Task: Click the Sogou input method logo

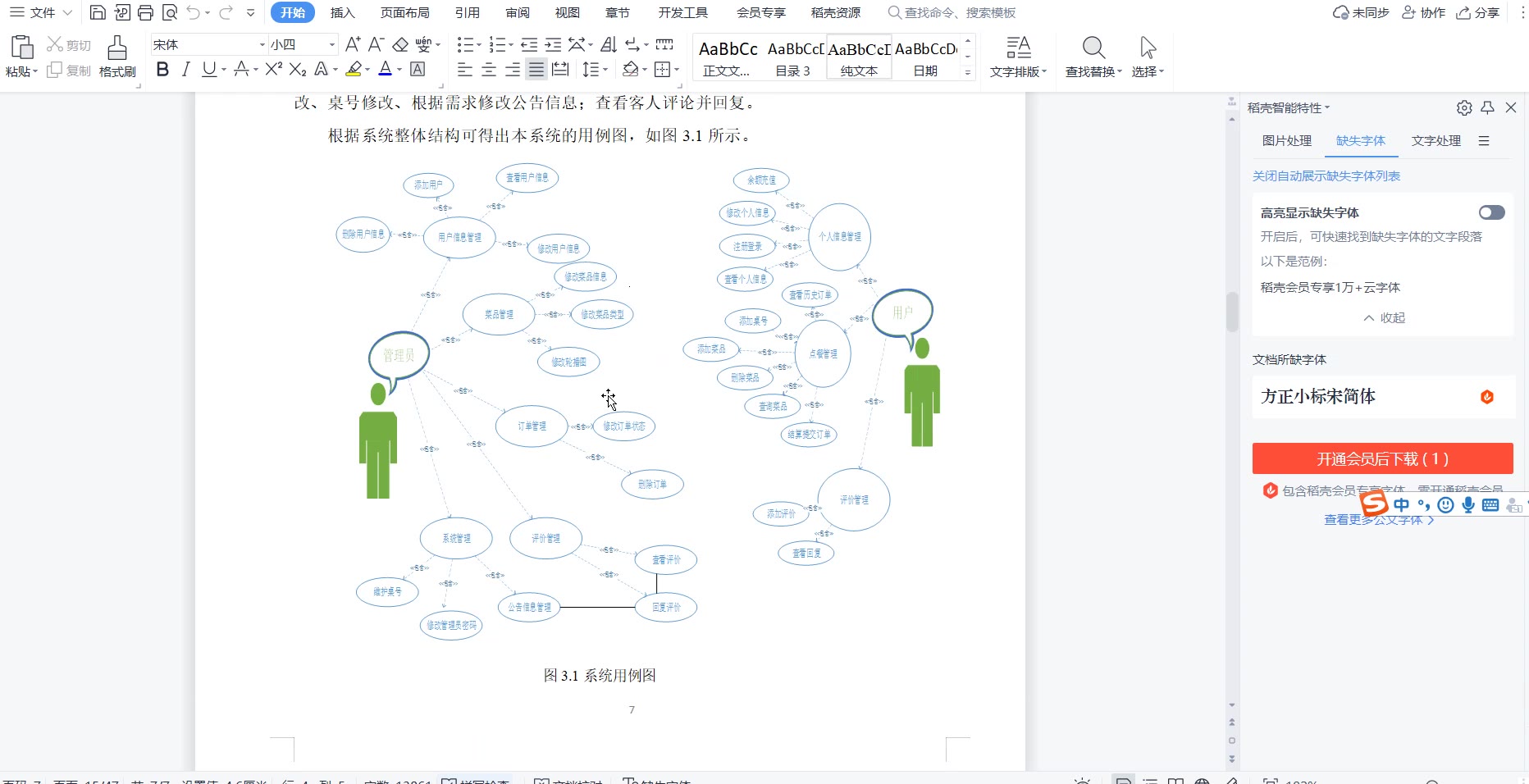Action: pyautogui.click(x=1374, y=504)
